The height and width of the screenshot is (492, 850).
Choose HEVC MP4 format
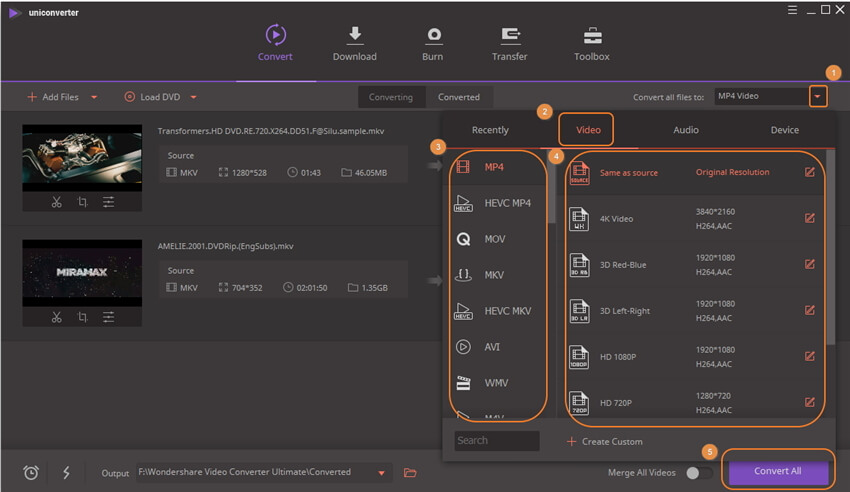click(495, 203)
